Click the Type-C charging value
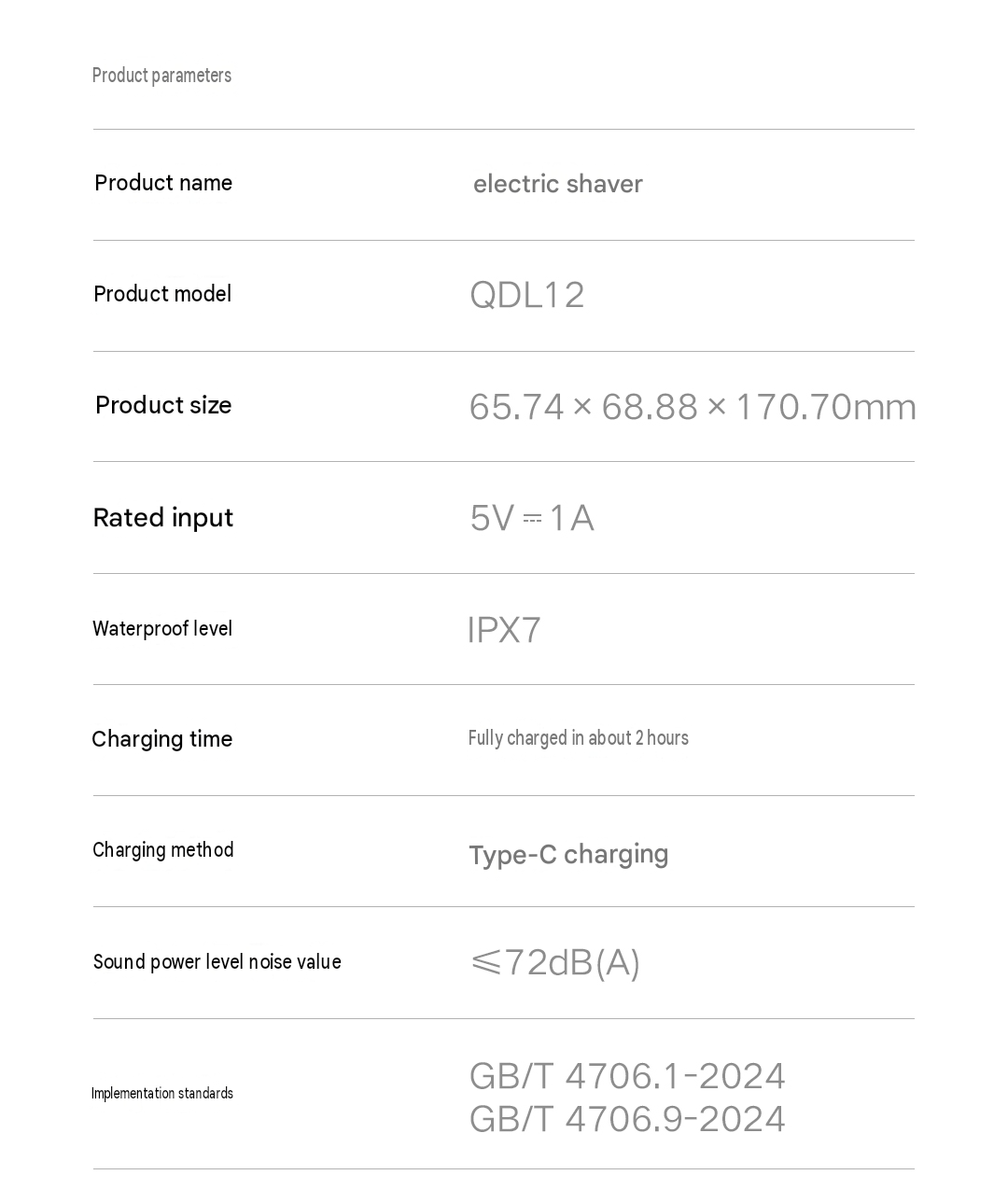This screenshot has height=1203, width=1008. 568,854
